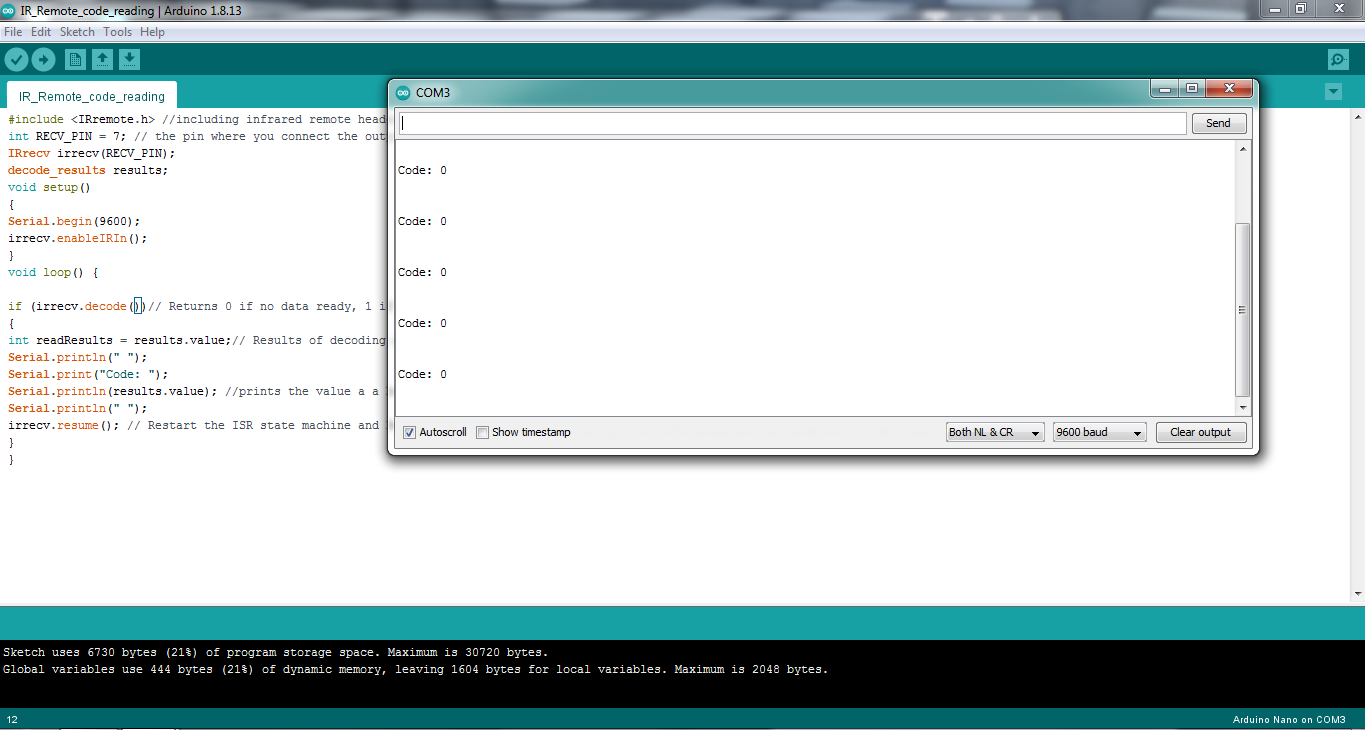This screenshot has width=1365, height=730.
Task: Toggle the Autoscroll checkbox
Action: tap(409, 433)
